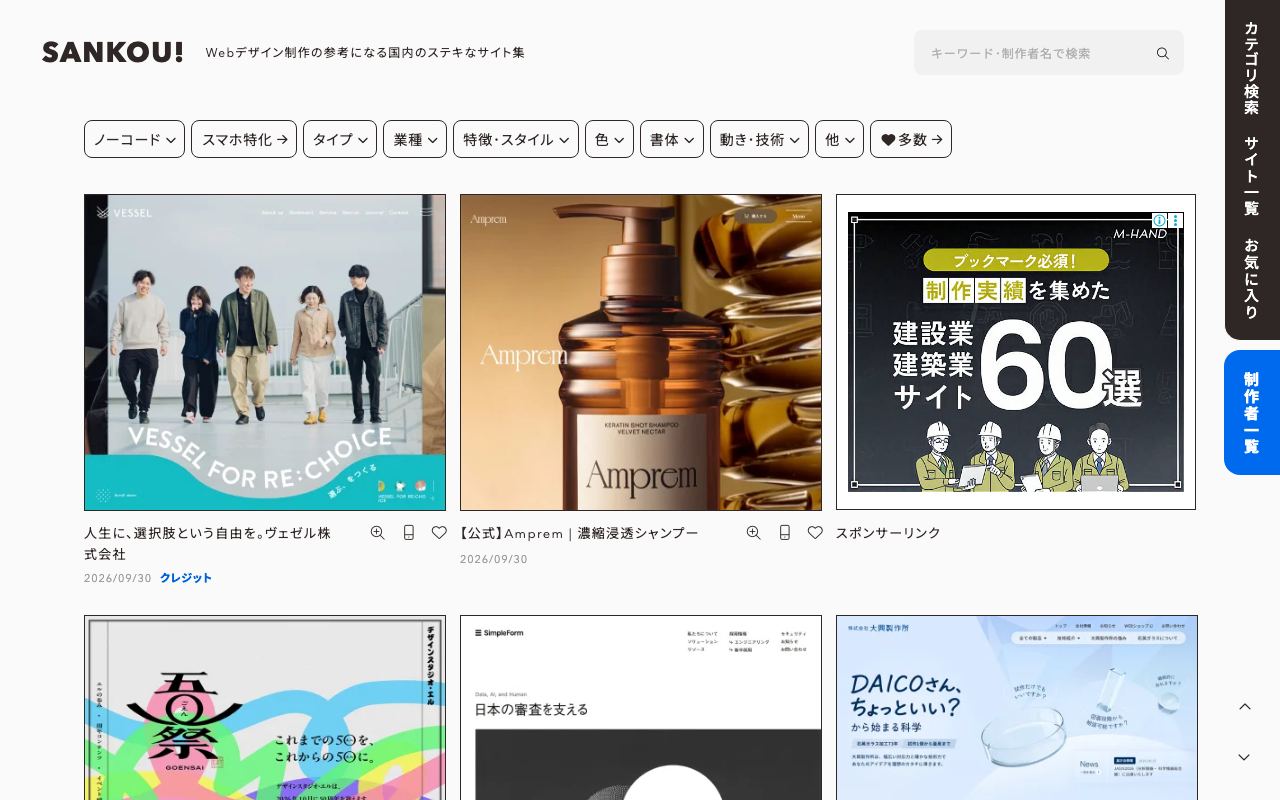Zoom the Amprem site preview
The image size is (1280, 800).
(753, 533)
